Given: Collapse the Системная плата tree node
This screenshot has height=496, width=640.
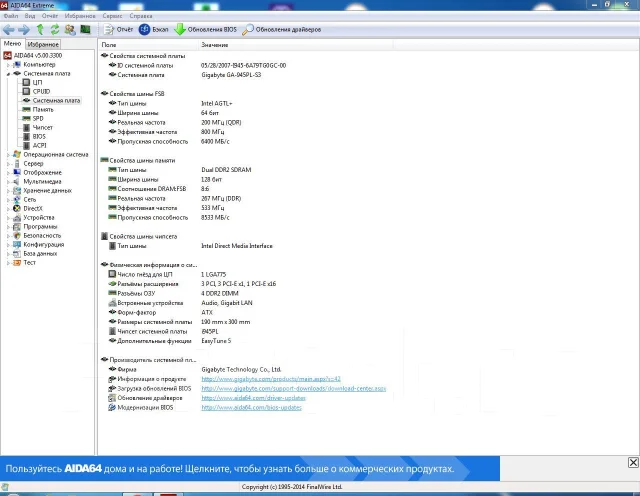Looking at the screenshot, I should pyautogui.click(x=8, y=74).
